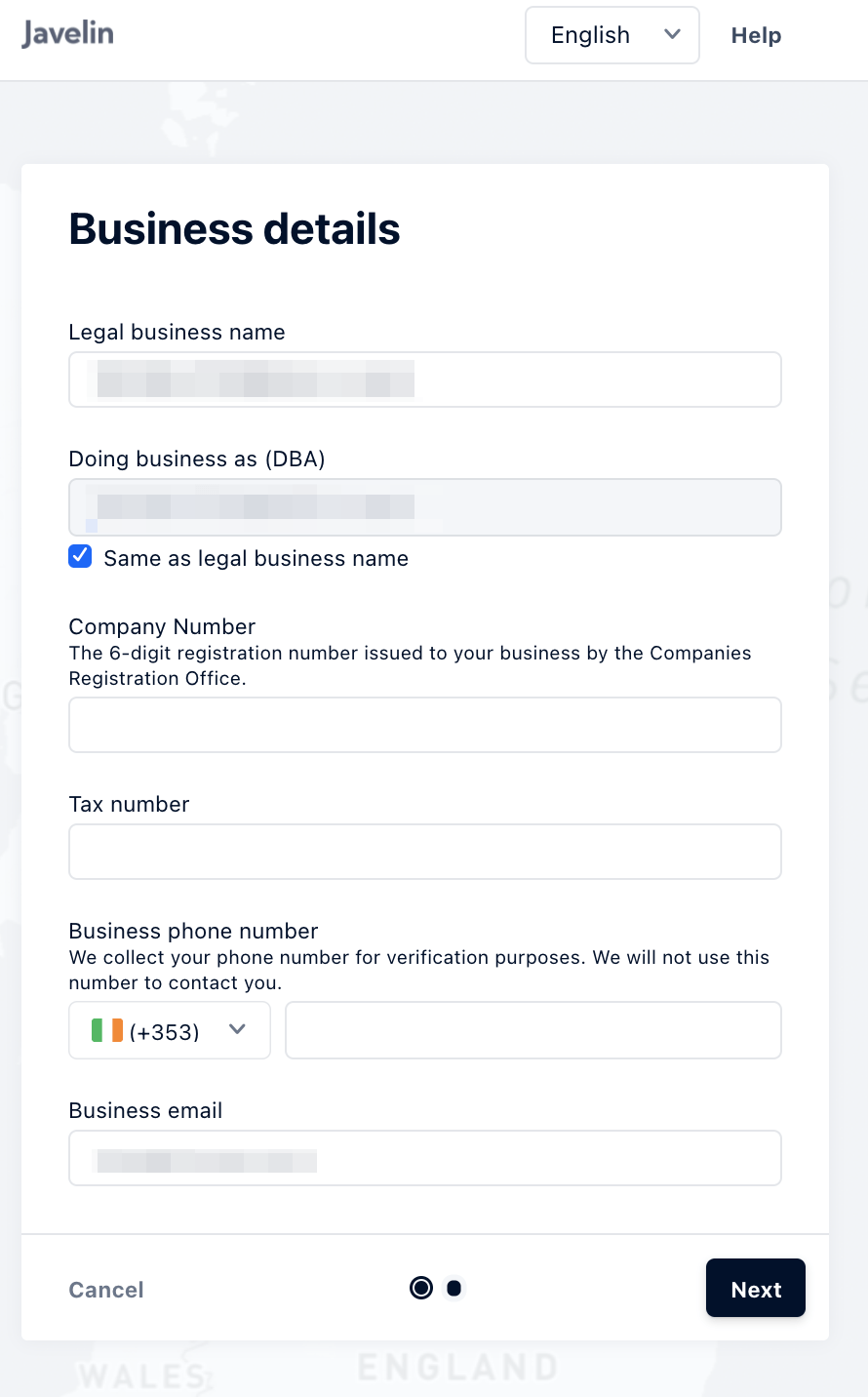Click the Same as legal business name label

pyautogui.click(x=256, y=558)
